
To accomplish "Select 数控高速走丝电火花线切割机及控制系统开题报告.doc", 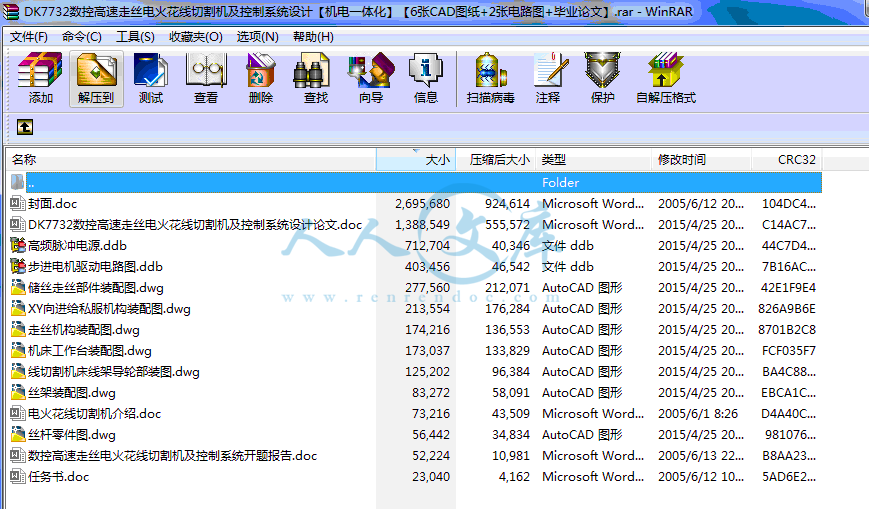I will 172,455.
